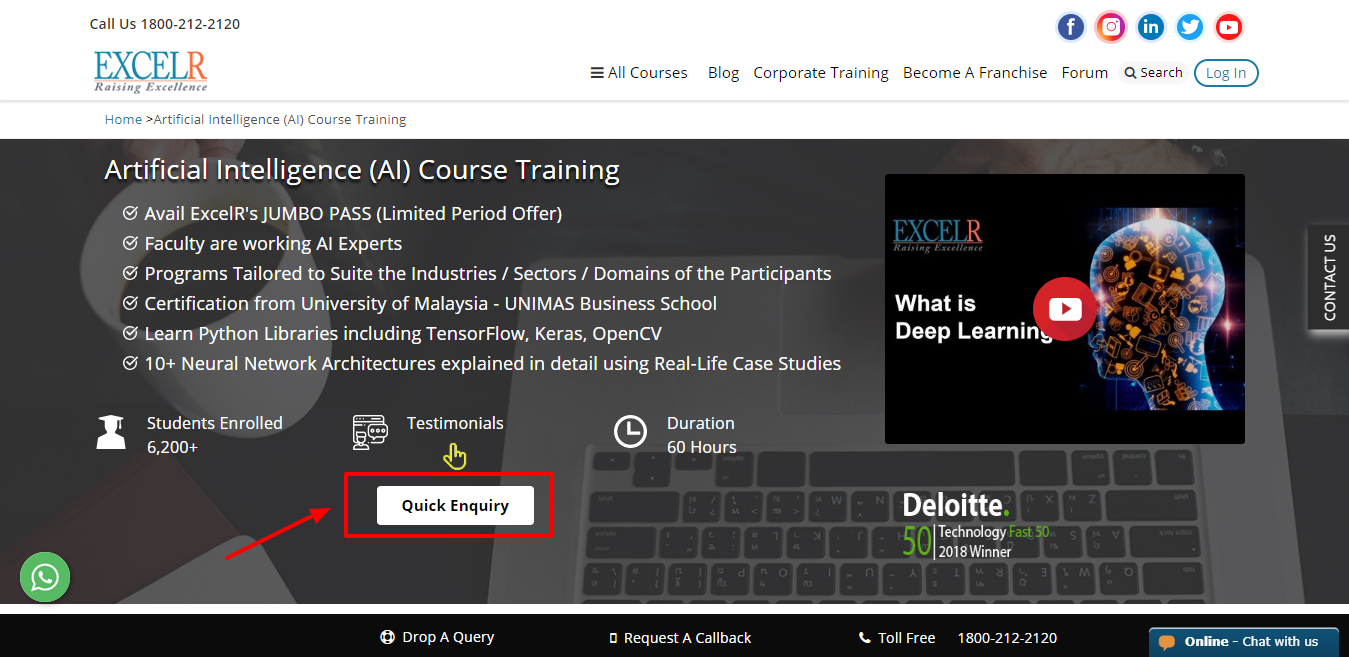Viewport: 1349px width, 657px height.
Task: Click the LinkedIn social icon
Action: tap(1150, 27)
